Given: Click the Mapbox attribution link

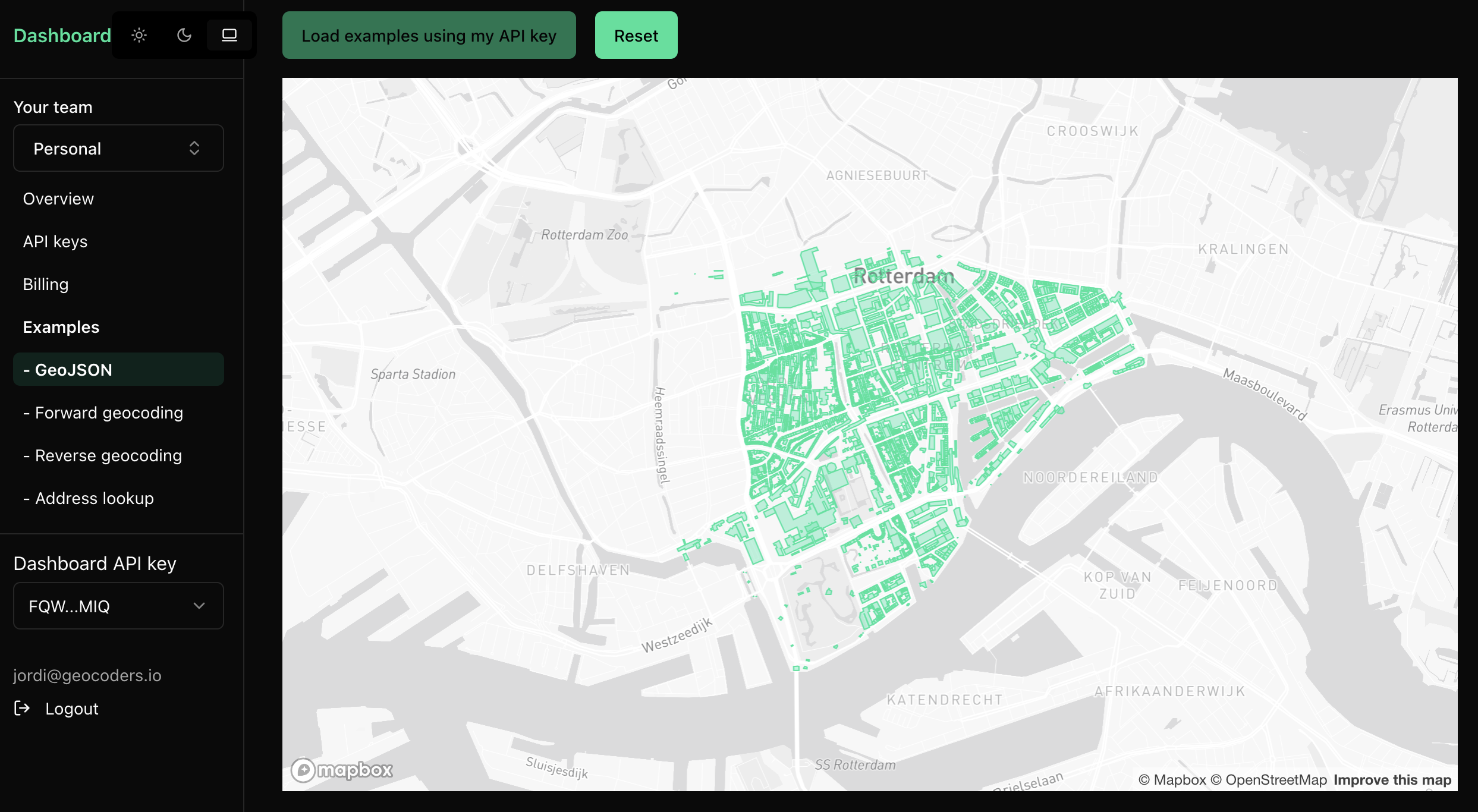Looking at the screenshot, I should [1172, 779].
